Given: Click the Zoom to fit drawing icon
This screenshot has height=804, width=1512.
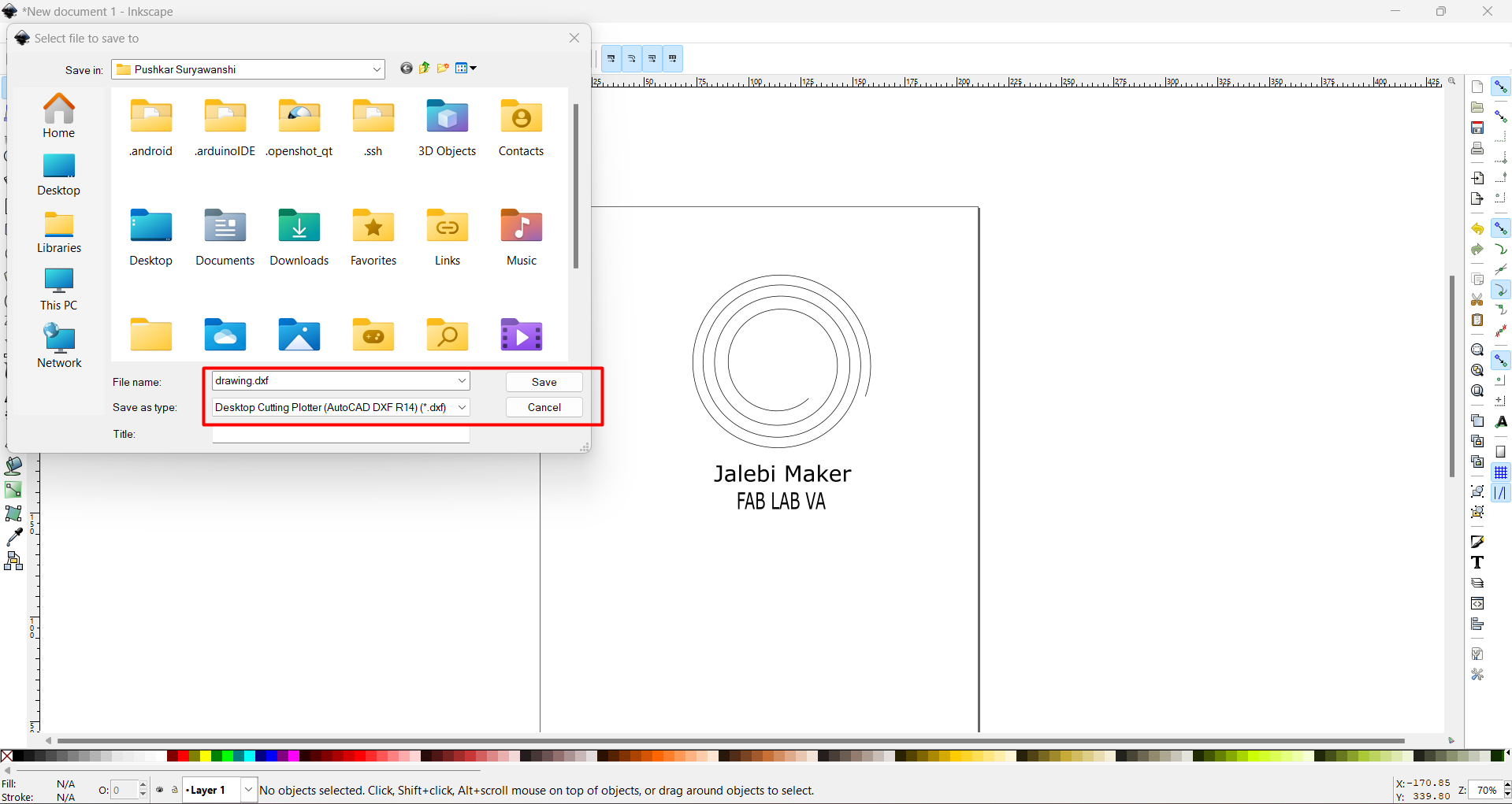Looking at the screenshot, I should 1477,370.
